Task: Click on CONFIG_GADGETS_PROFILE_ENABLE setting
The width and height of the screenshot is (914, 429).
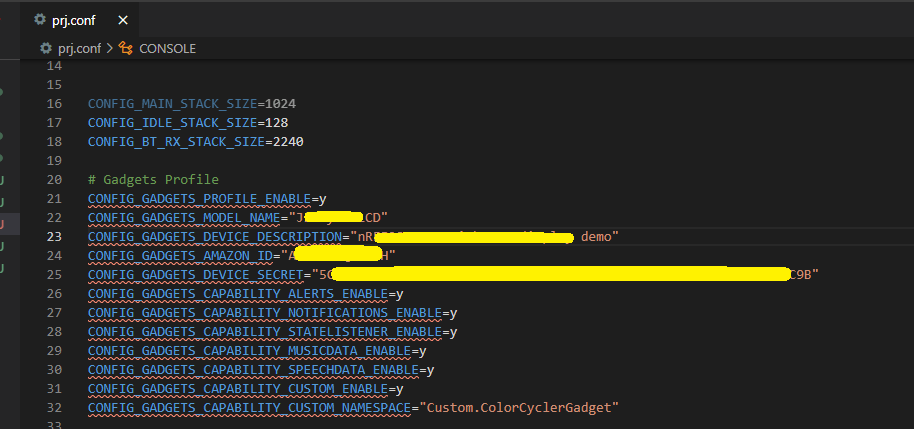Action: coord(200,199)
